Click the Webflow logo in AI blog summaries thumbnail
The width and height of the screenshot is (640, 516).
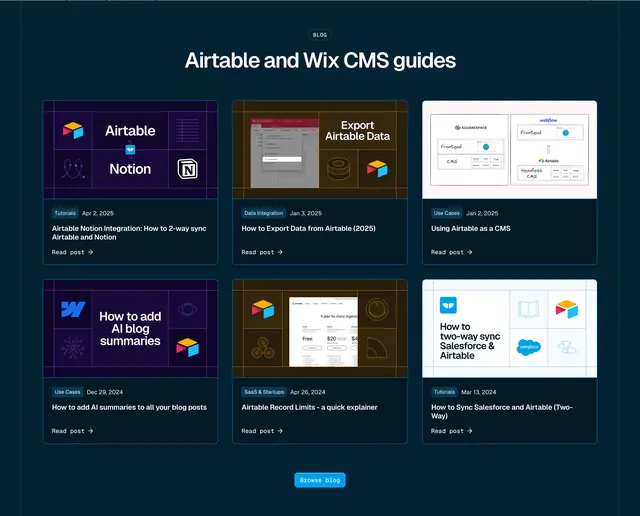coord(73,309)
